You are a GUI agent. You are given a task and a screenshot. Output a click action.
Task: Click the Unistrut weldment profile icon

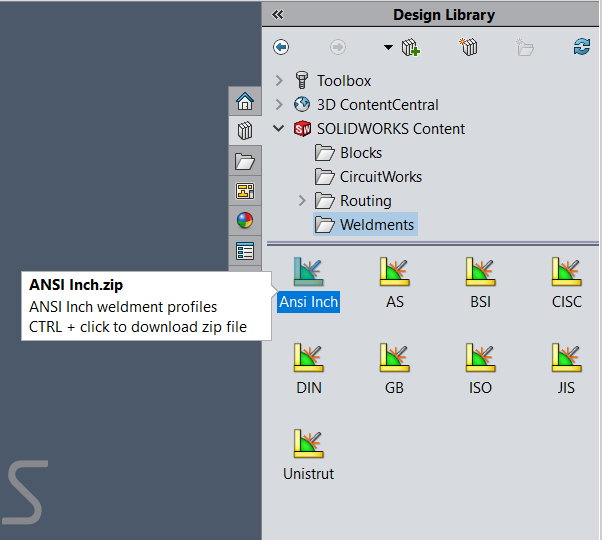(309, 444)
